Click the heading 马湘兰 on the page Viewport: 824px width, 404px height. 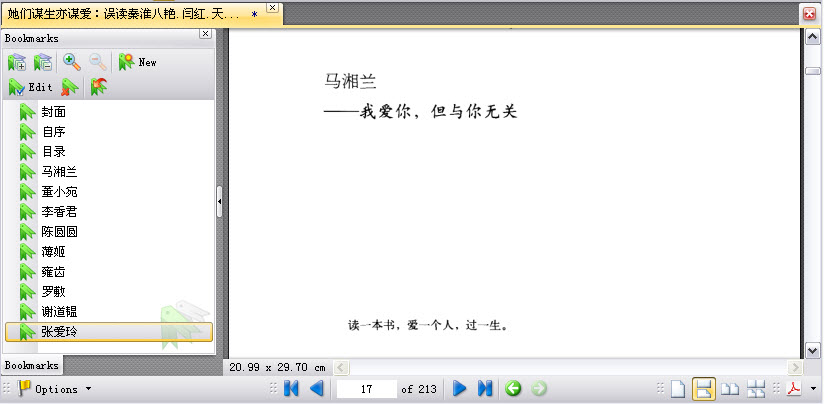(351, 81)
